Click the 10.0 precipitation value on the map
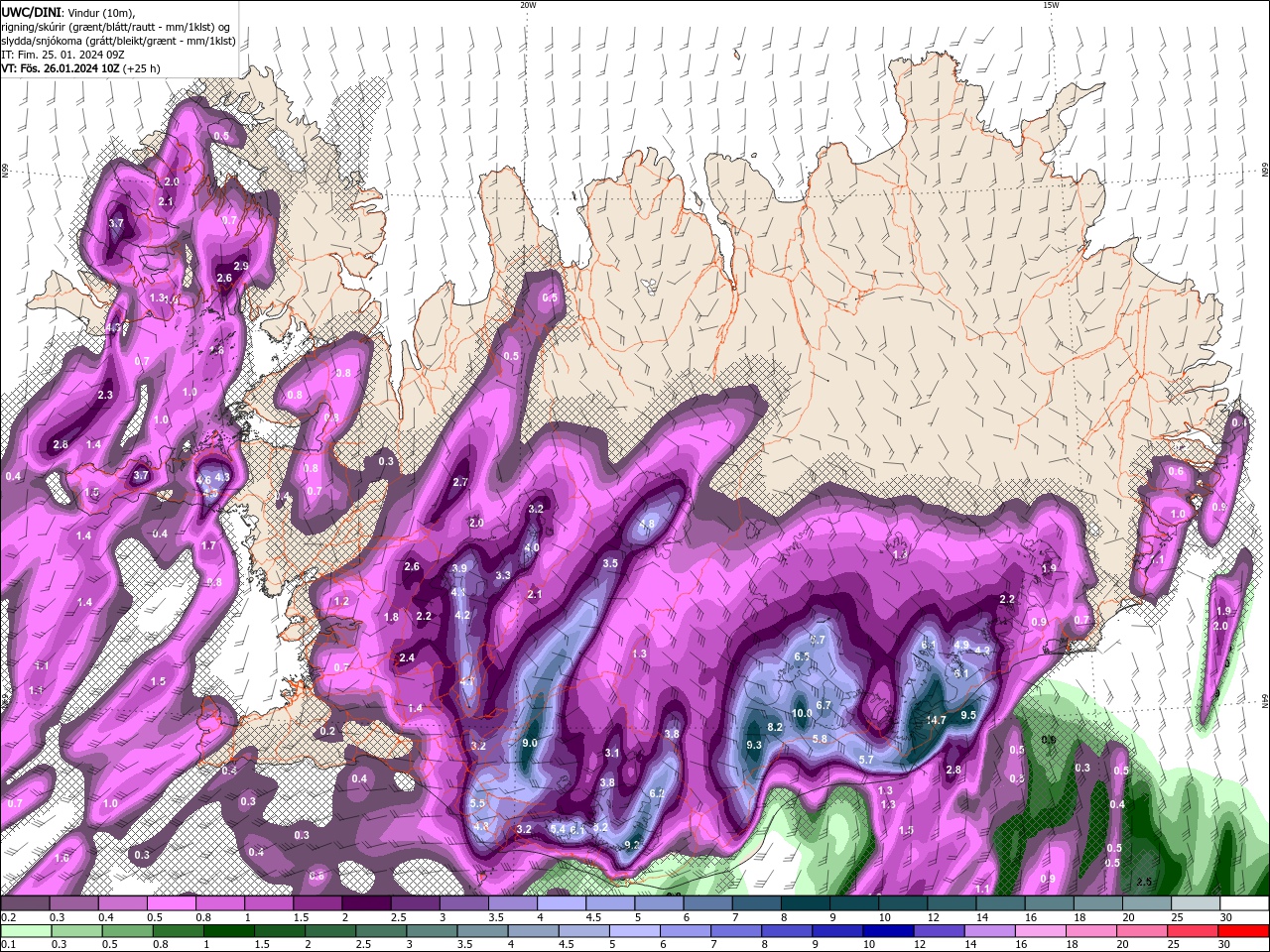This screenshot has width=1270, height=952. pos(802,713)
